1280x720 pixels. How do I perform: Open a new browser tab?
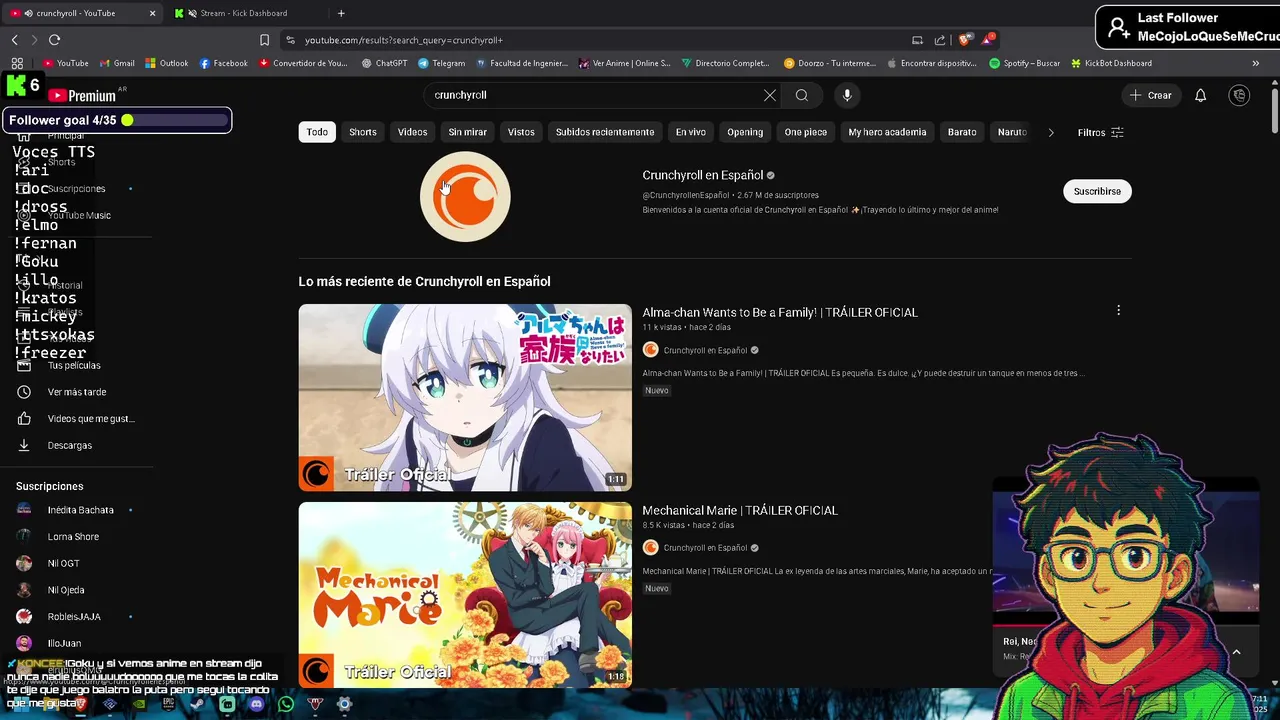[x=341, y=13]
